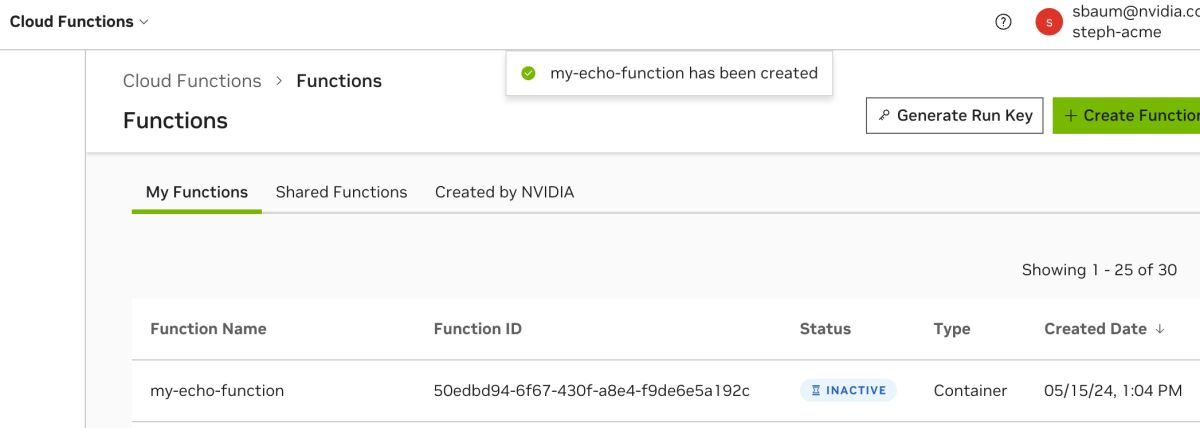This screenshot has width=1200, height=428.
Task: Click the plus icon on Create Function
Action: click(x=1070, y=115)
